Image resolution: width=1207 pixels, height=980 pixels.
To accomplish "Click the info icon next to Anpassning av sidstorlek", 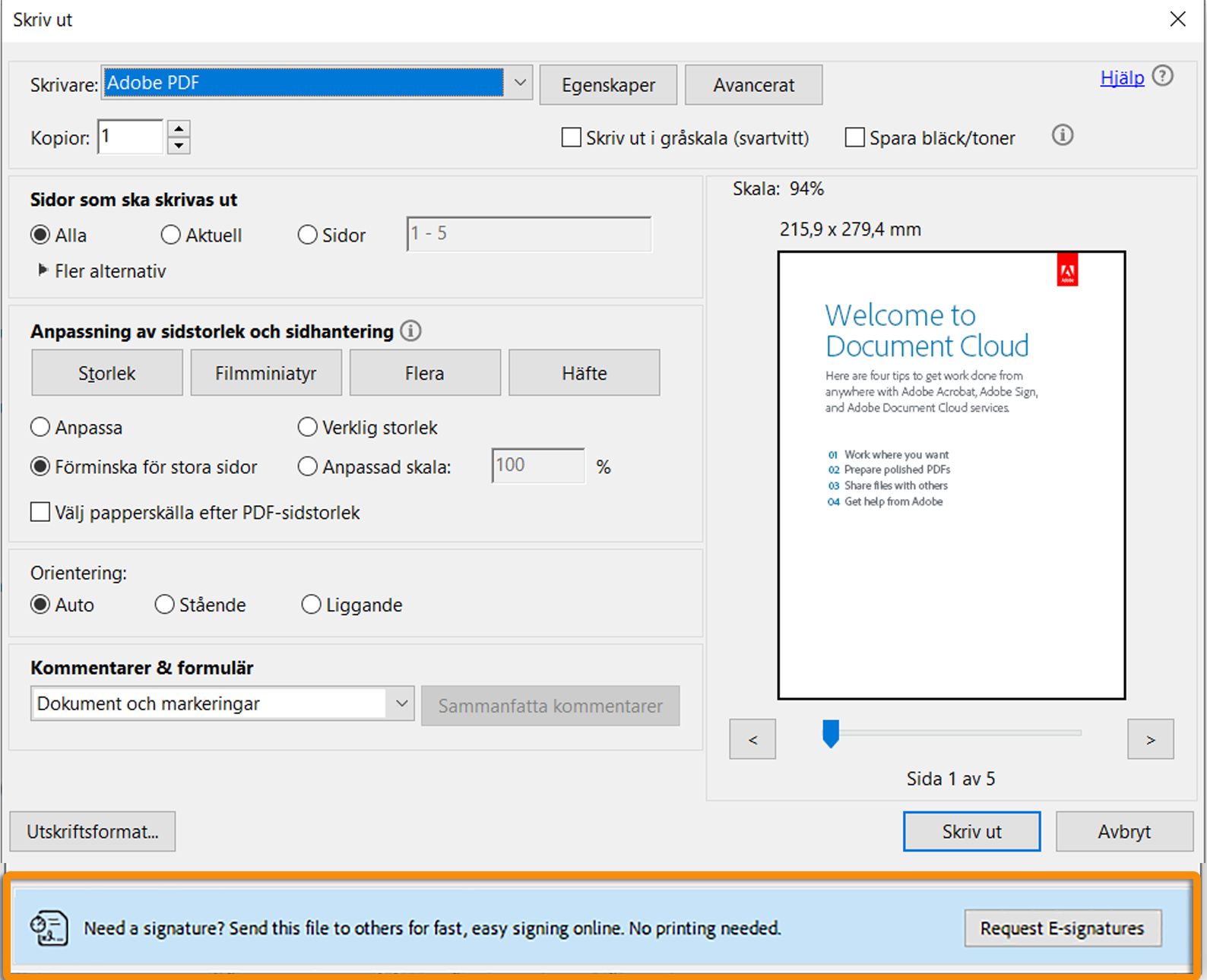I will coord(410,331).
